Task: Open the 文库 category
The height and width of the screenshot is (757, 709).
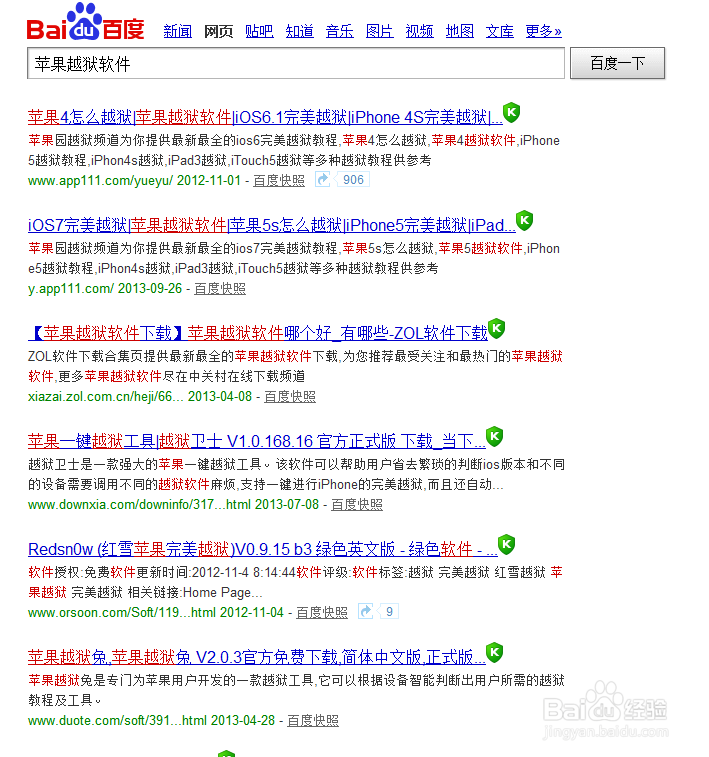Action: point(500,31)
